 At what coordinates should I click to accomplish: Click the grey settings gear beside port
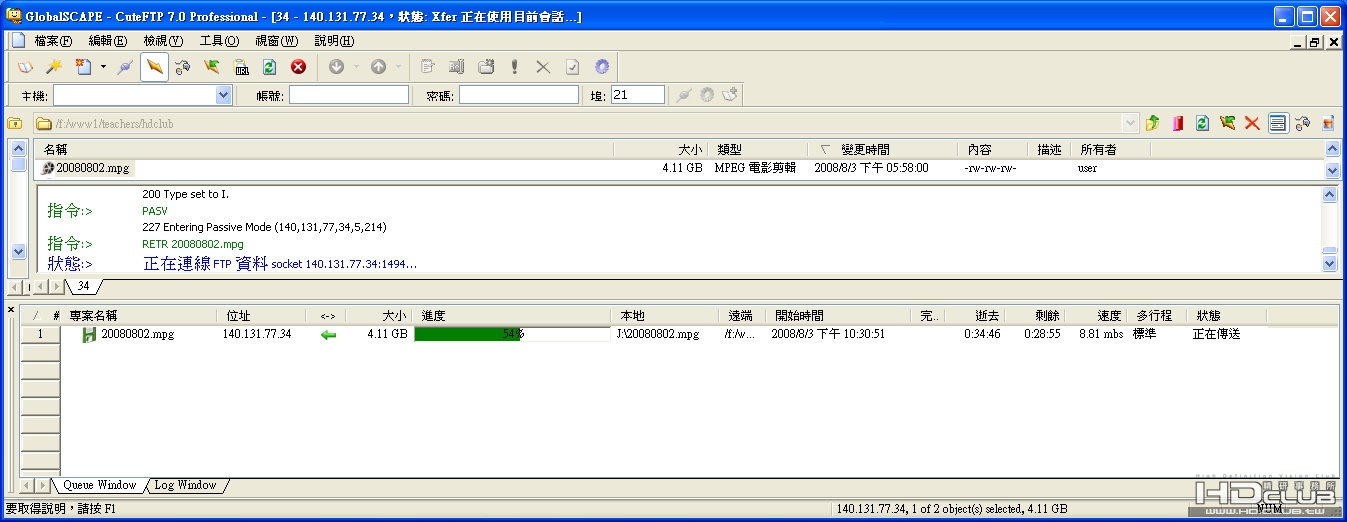(707, 95)
